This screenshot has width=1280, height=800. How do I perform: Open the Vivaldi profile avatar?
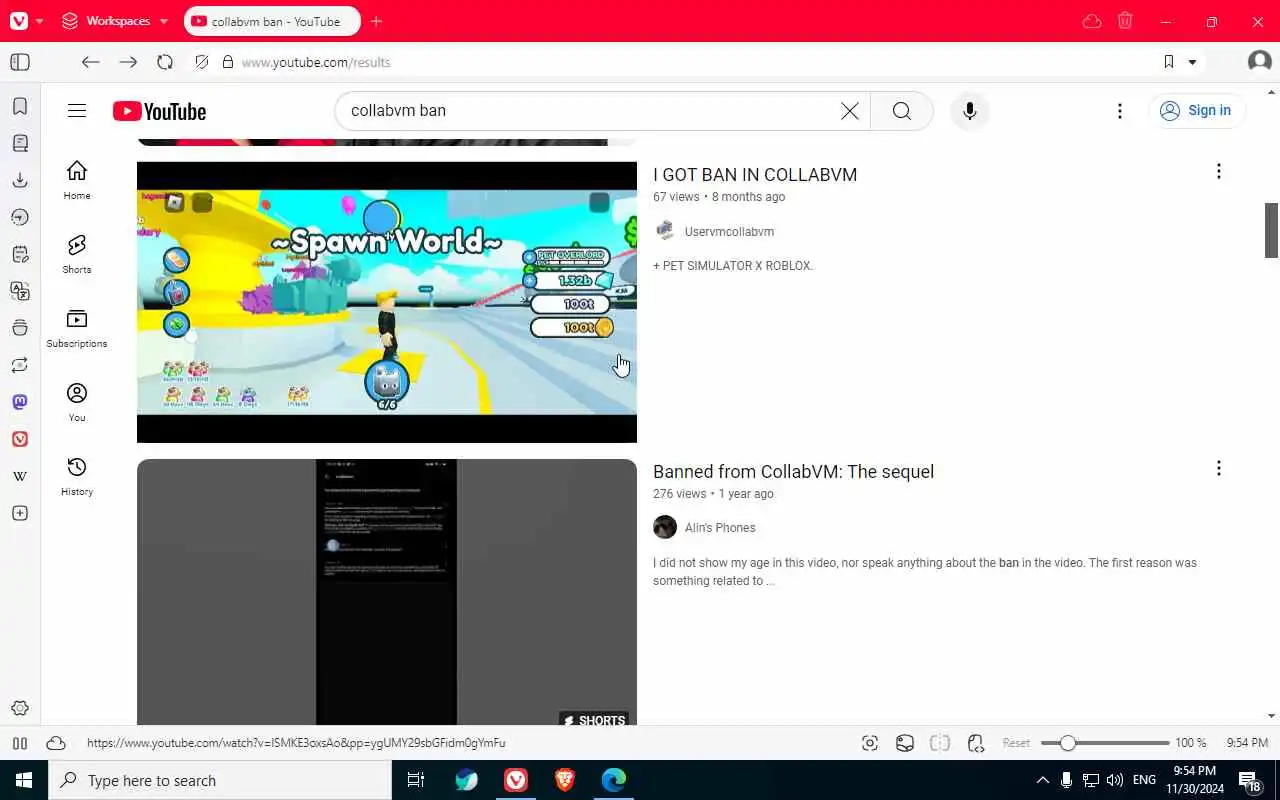click(x=1259, y=62)
